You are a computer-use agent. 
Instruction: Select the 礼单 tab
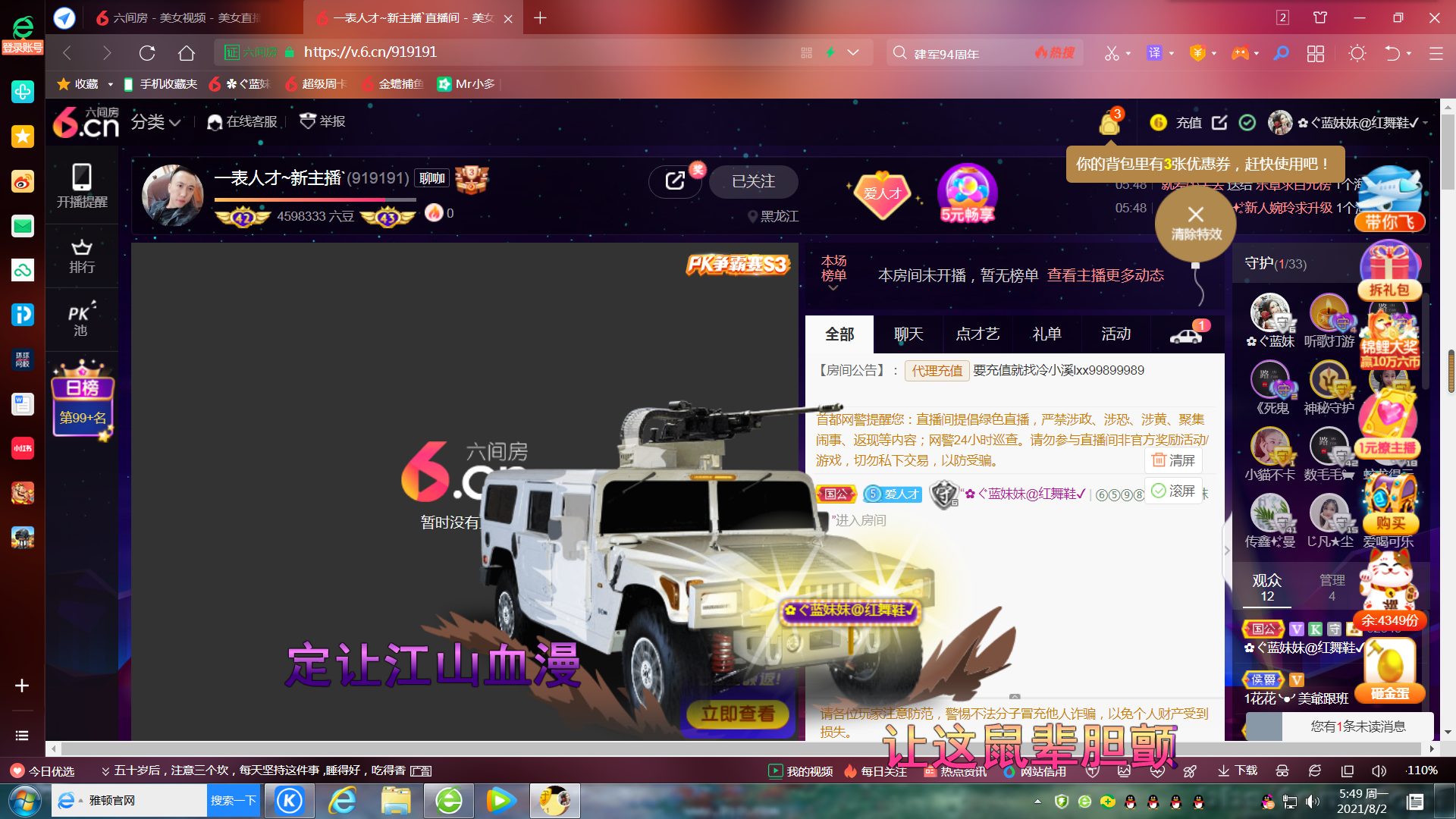(1046, 334)
